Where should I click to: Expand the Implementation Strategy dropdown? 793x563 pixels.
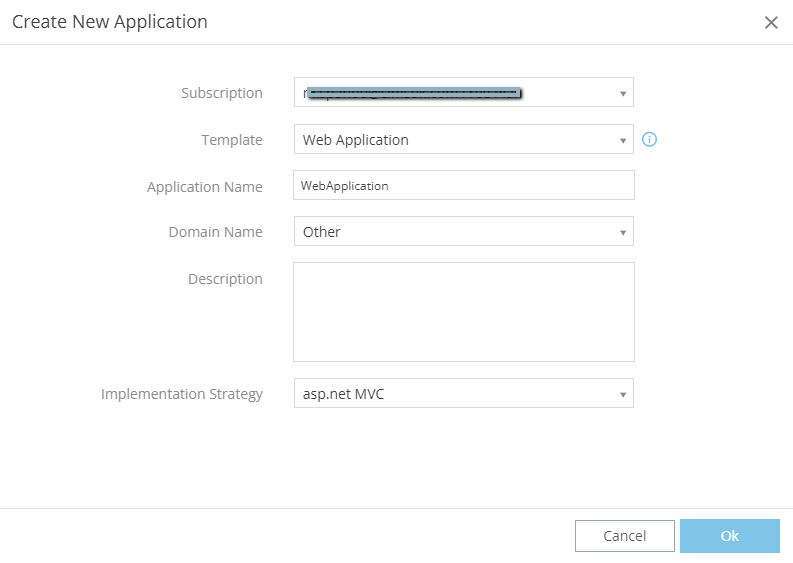click(463, 394)
